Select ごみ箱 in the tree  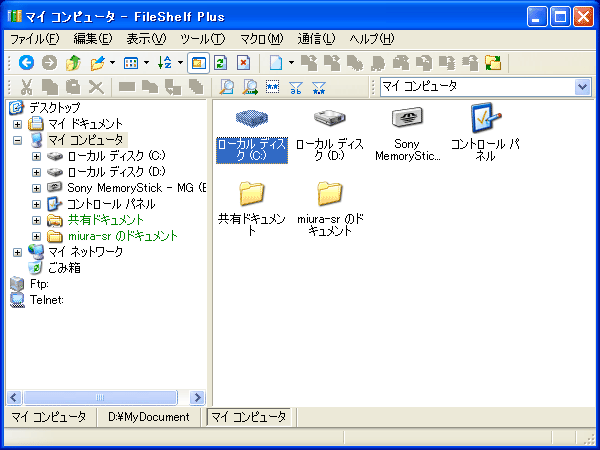[64, 268]
